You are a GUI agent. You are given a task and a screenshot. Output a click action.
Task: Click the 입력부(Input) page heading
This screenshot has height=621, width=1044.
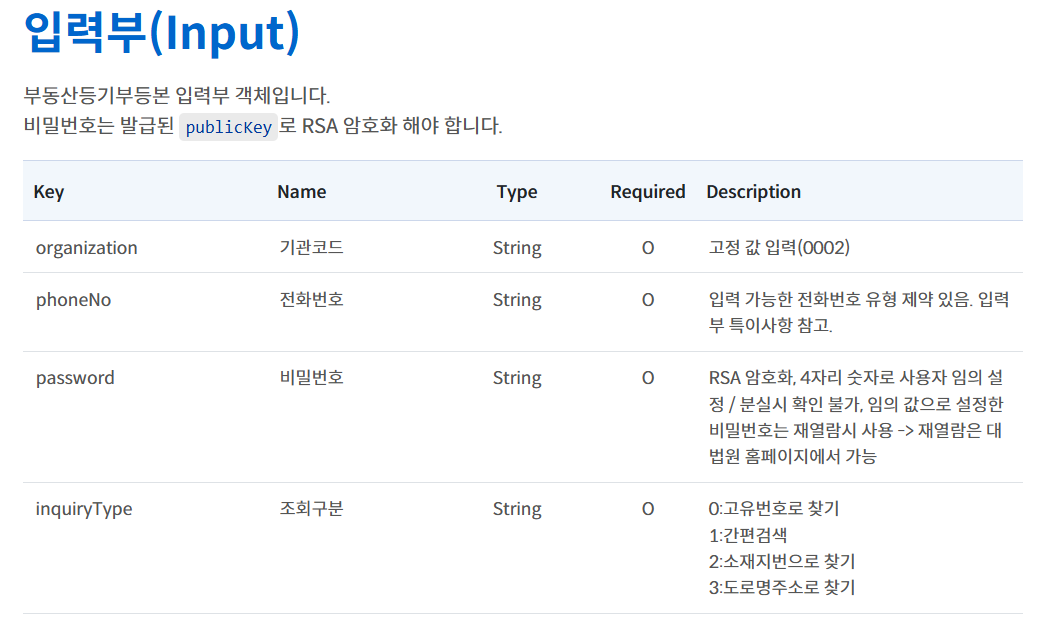pyautogui.click(x=162, y=33)
